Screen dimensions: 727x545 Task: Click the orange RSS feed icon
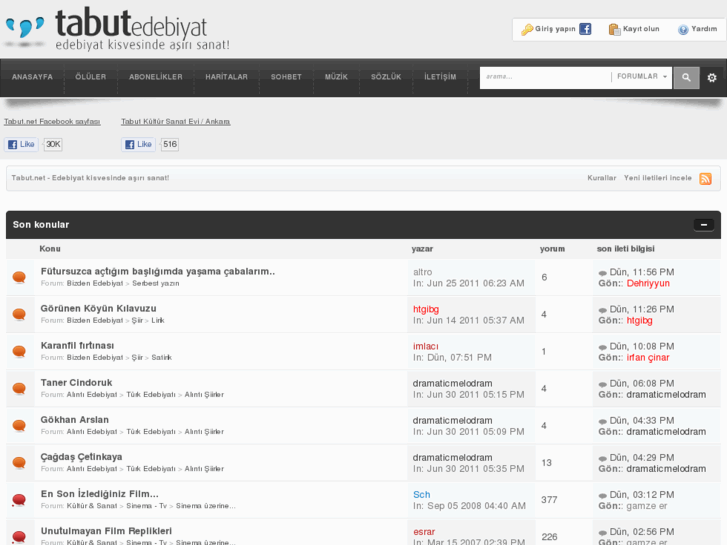click(705, 179)
